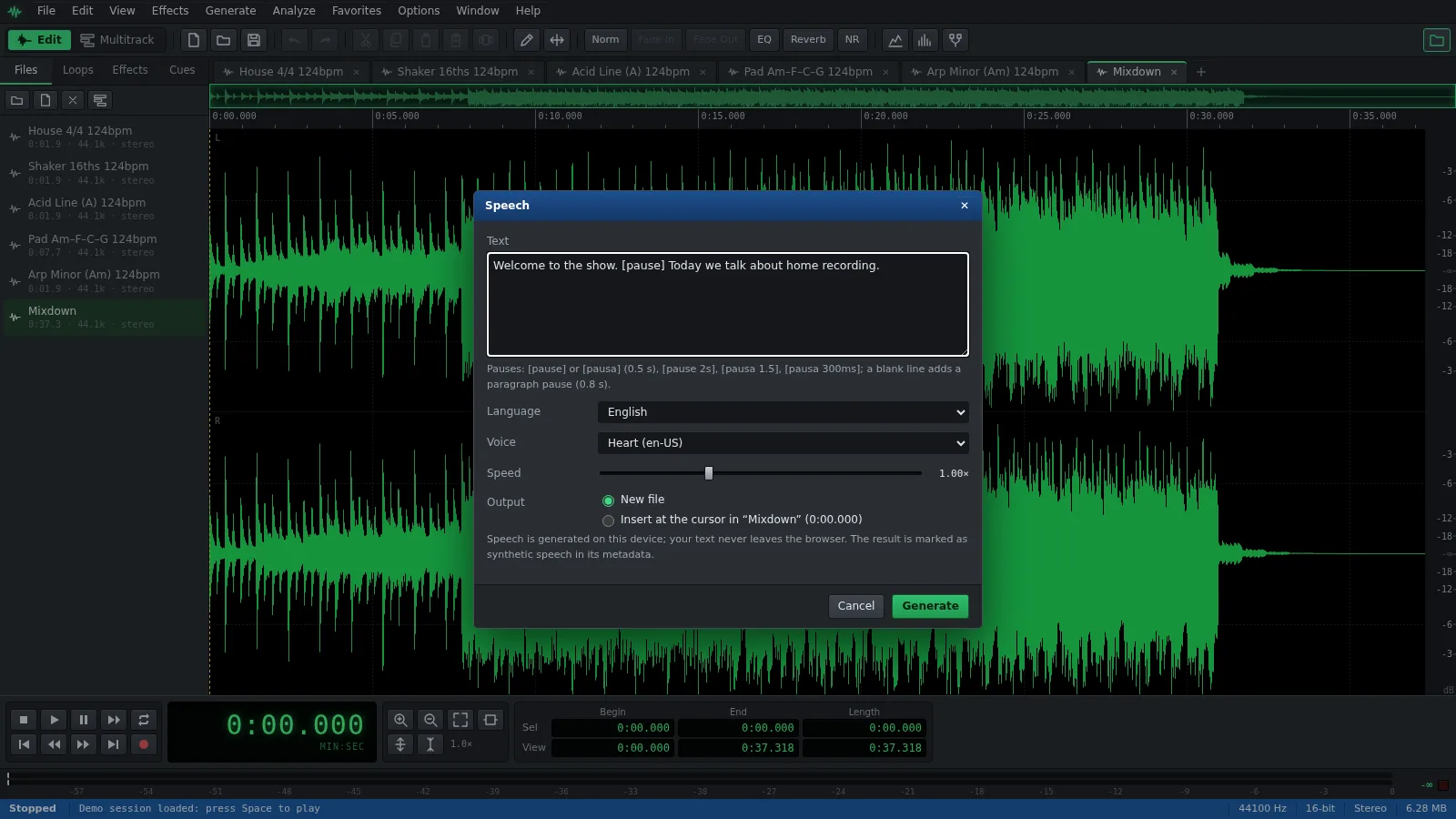Viewport: 1456px width, 819px height.
Task: Switch to the Shaker 16ths 124bpm tab
Action: coord(458,72)
